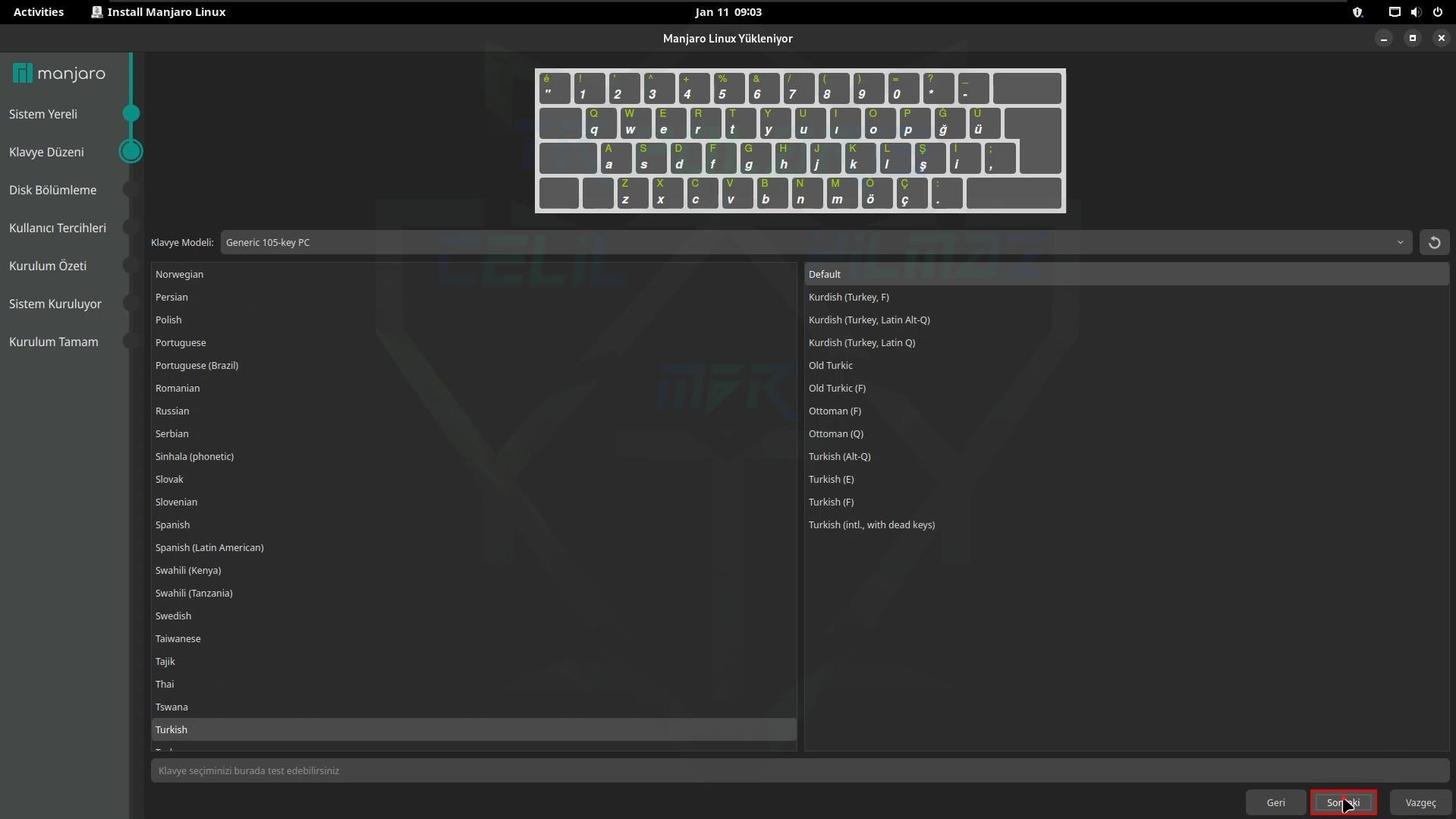This screenshot has height=819, width=1456.
Task: Choose Polish keyboard layout
Action: pos(473,320)
